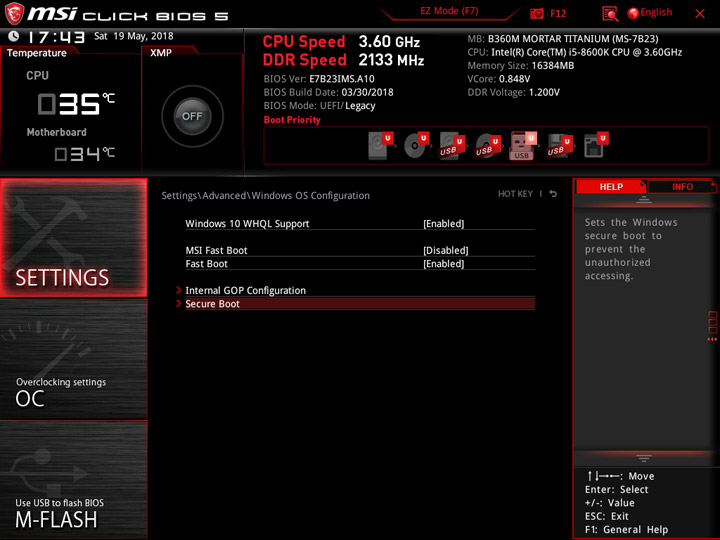Image resolution: width=720 pixels, height=540 pixels.
Task: Select the MSI Fast Boot row label
Action: pos(216,250)
